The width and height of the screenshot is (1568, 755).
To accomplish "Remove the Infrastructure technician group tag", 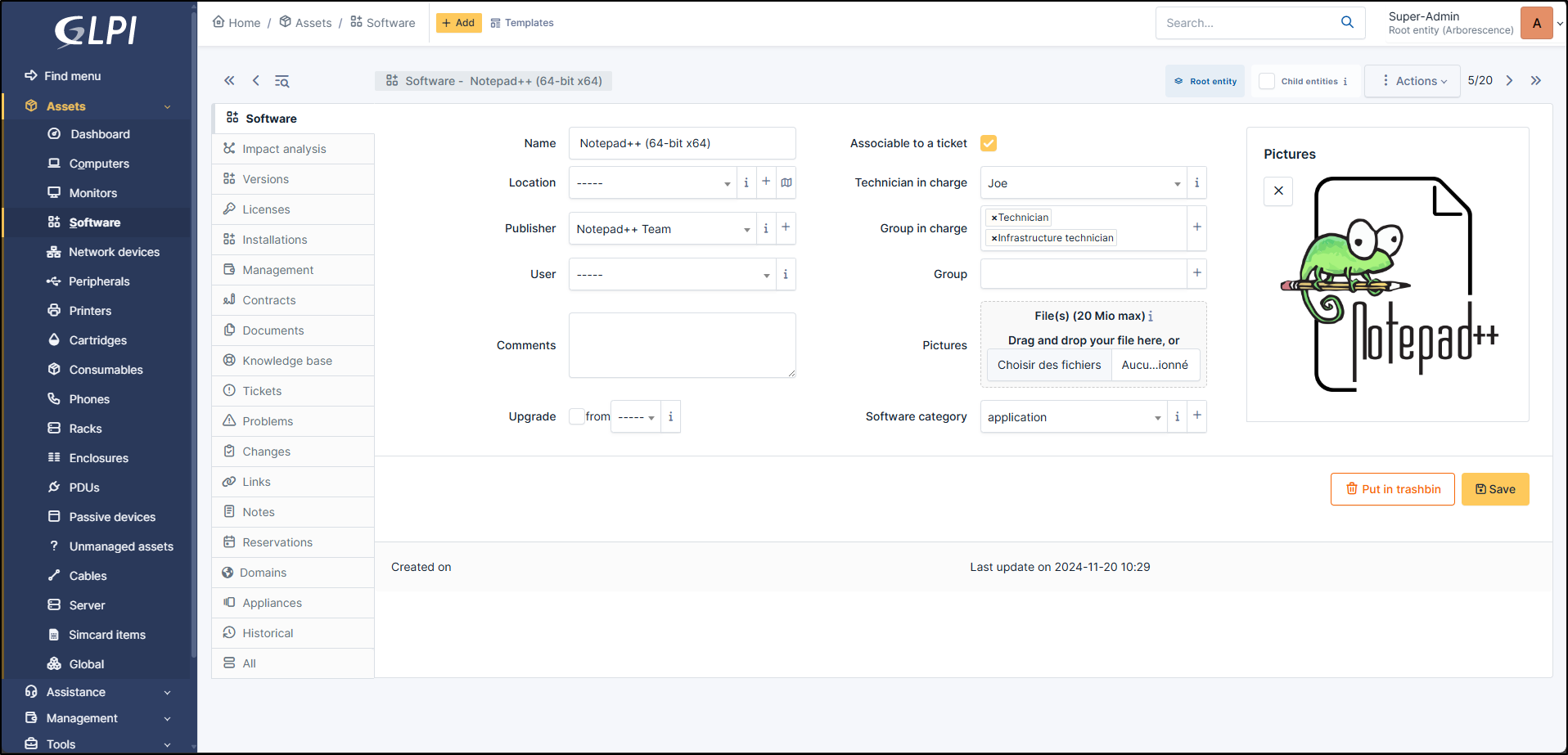I will click(x=994, y=238).
